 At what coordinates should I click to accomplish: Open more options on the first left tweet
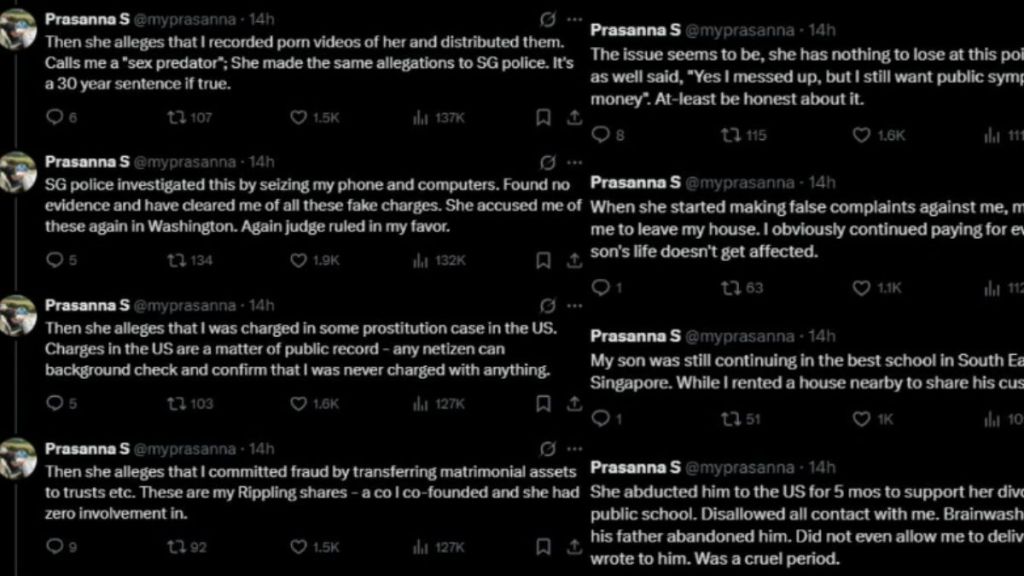pyautogui.click(x=574, y=19)
